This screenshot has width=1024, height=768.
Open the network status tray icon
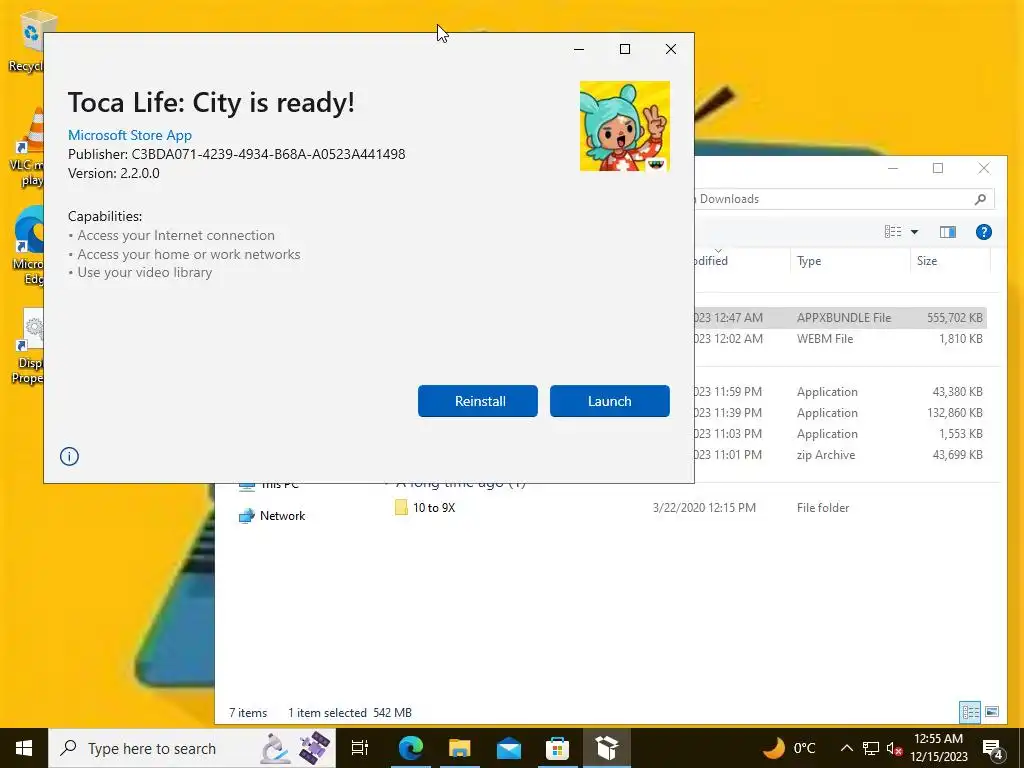coord(871,748)
